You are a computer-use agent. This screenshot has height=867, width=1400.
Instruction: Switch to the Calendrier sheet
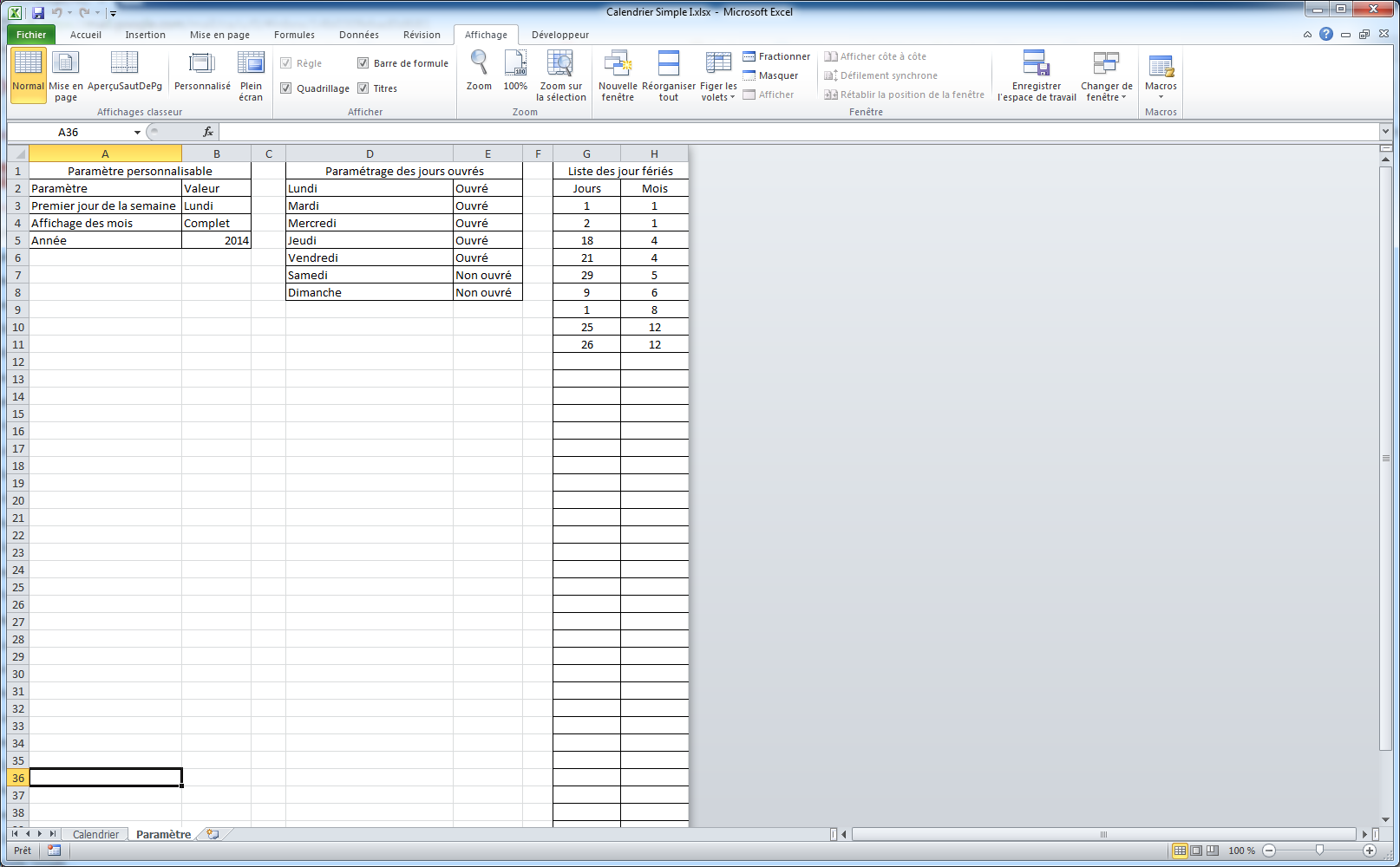(x=95, y=834)
